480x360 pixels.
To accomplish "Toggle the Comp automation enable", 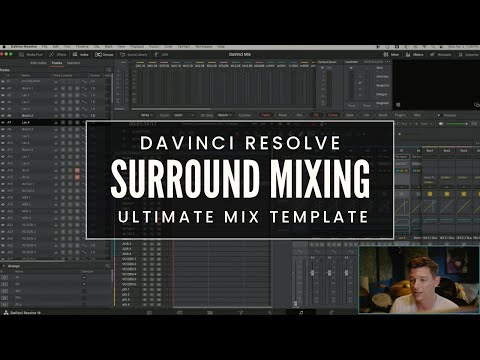I will pyautogui.click(x=332, y=115).
